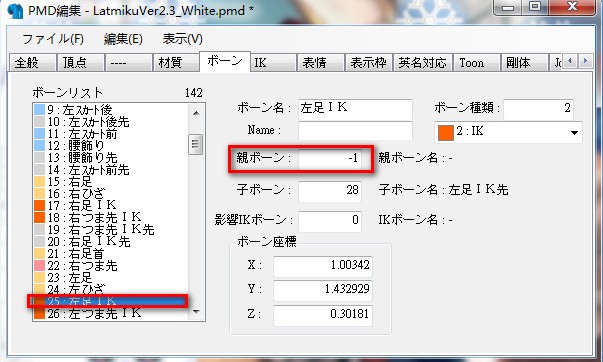Select bone 10 : 左スカート後先
The image size is (603, 362).
pyautogui.click(x=110, y=122)
